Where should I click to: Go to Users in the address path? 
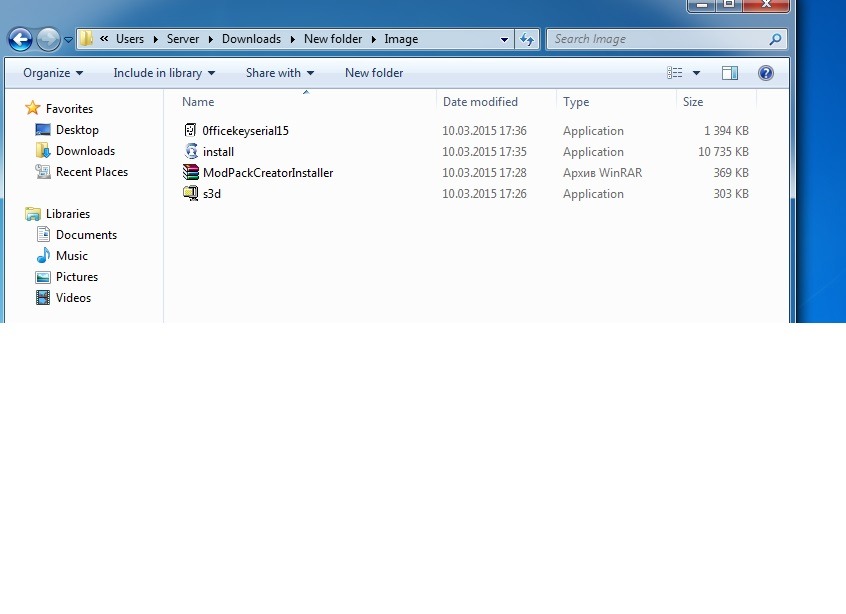pos(130,39)
